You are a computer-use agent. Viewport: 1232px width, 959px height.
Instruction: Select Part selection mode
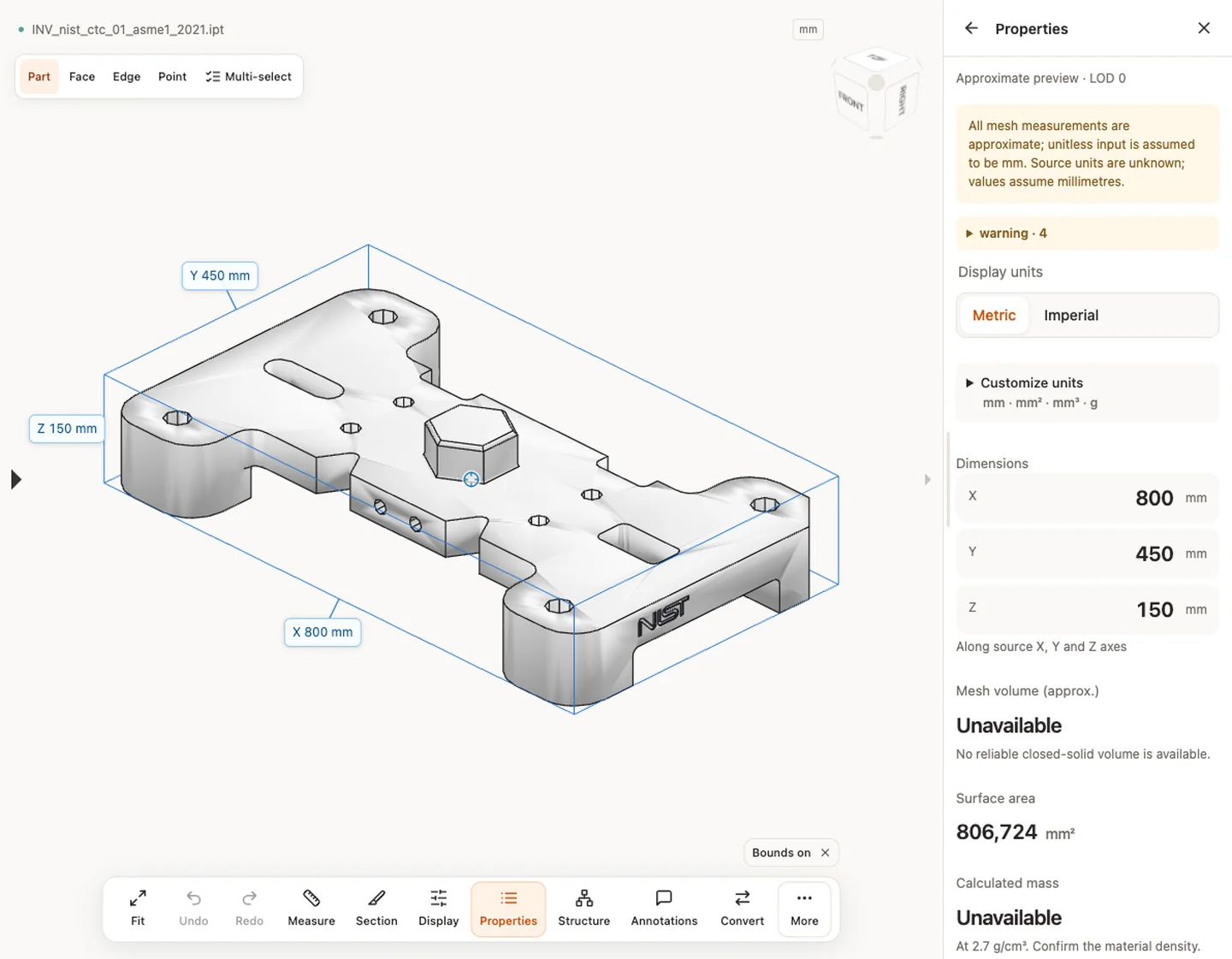click(38, 77)
